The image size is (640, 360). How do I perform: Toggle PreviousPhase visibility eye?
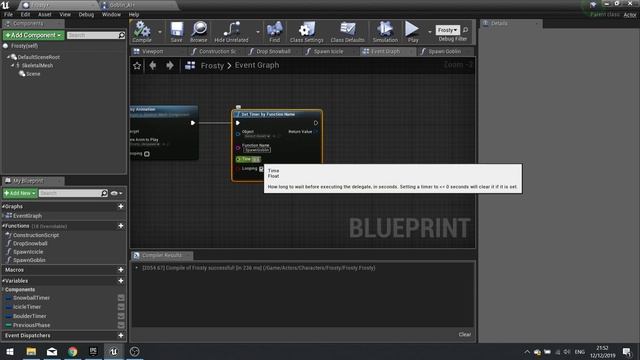[x=121, y=325]
